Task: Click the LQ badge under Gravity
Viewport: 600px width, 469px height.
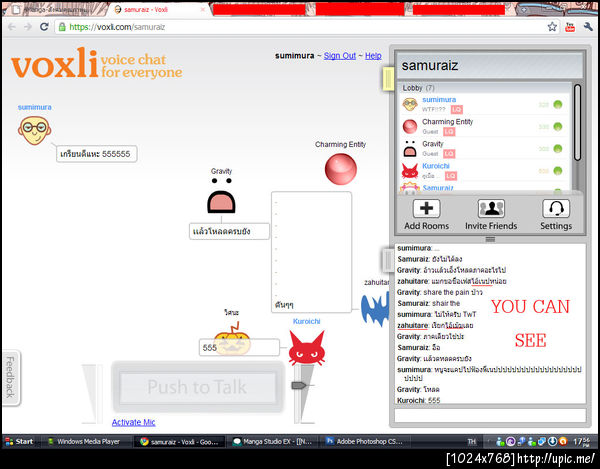Action: click(x=449, y=154)
